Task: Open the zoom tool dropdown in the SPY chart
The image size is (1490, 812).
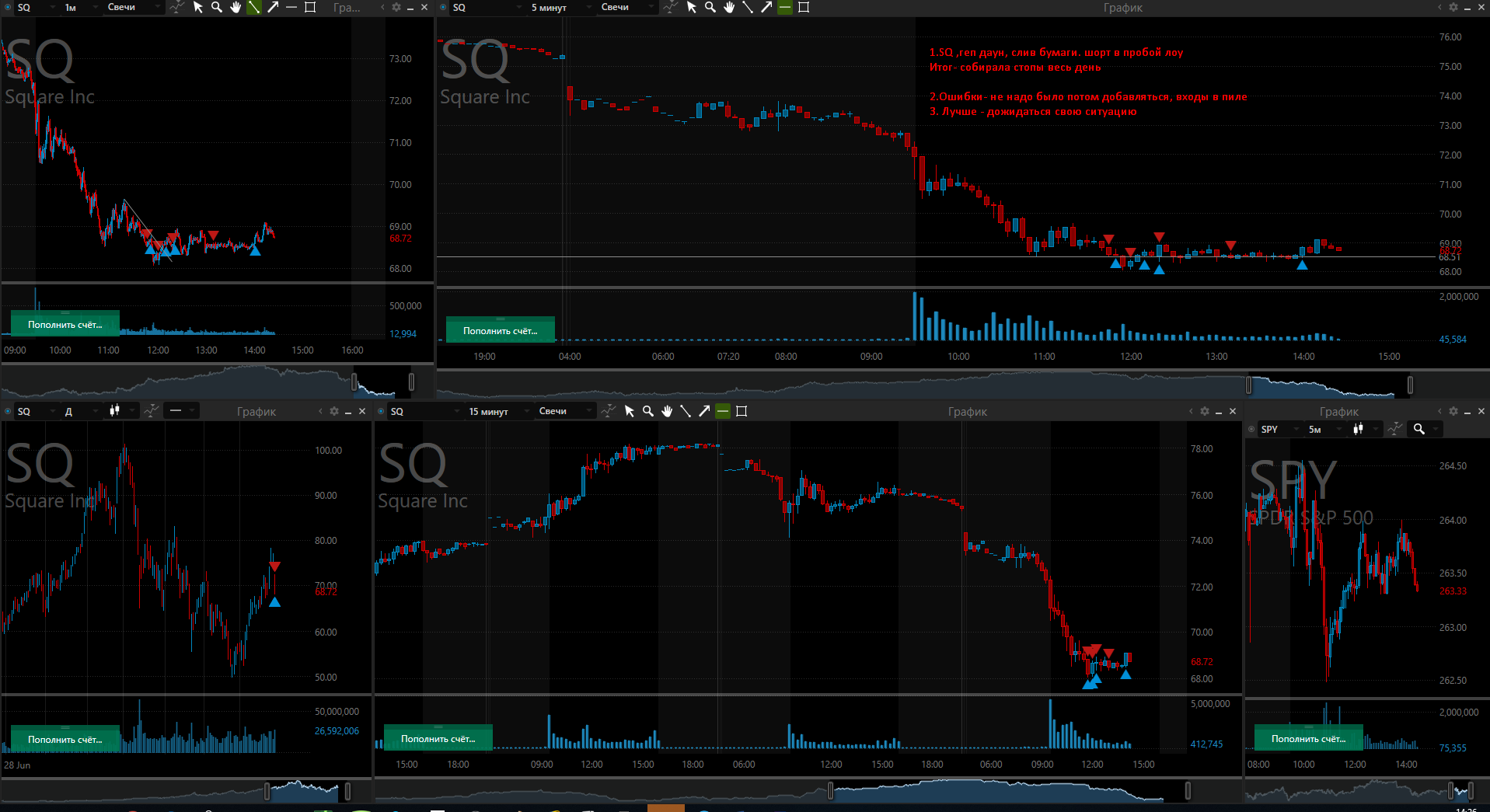Action: [x=1425, y=429]
